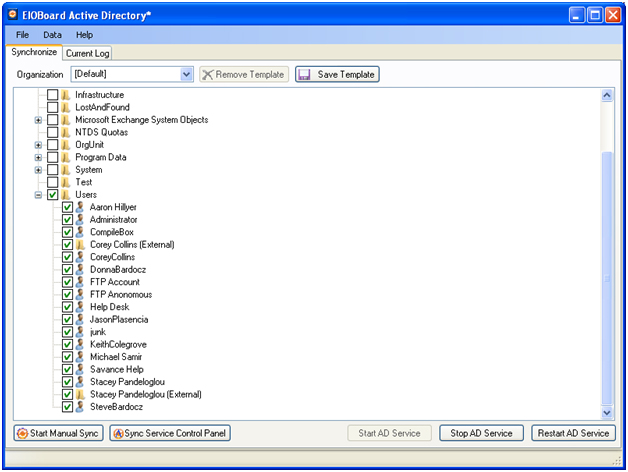Click the JasonPlasencia user icon

tap(80, 319)
